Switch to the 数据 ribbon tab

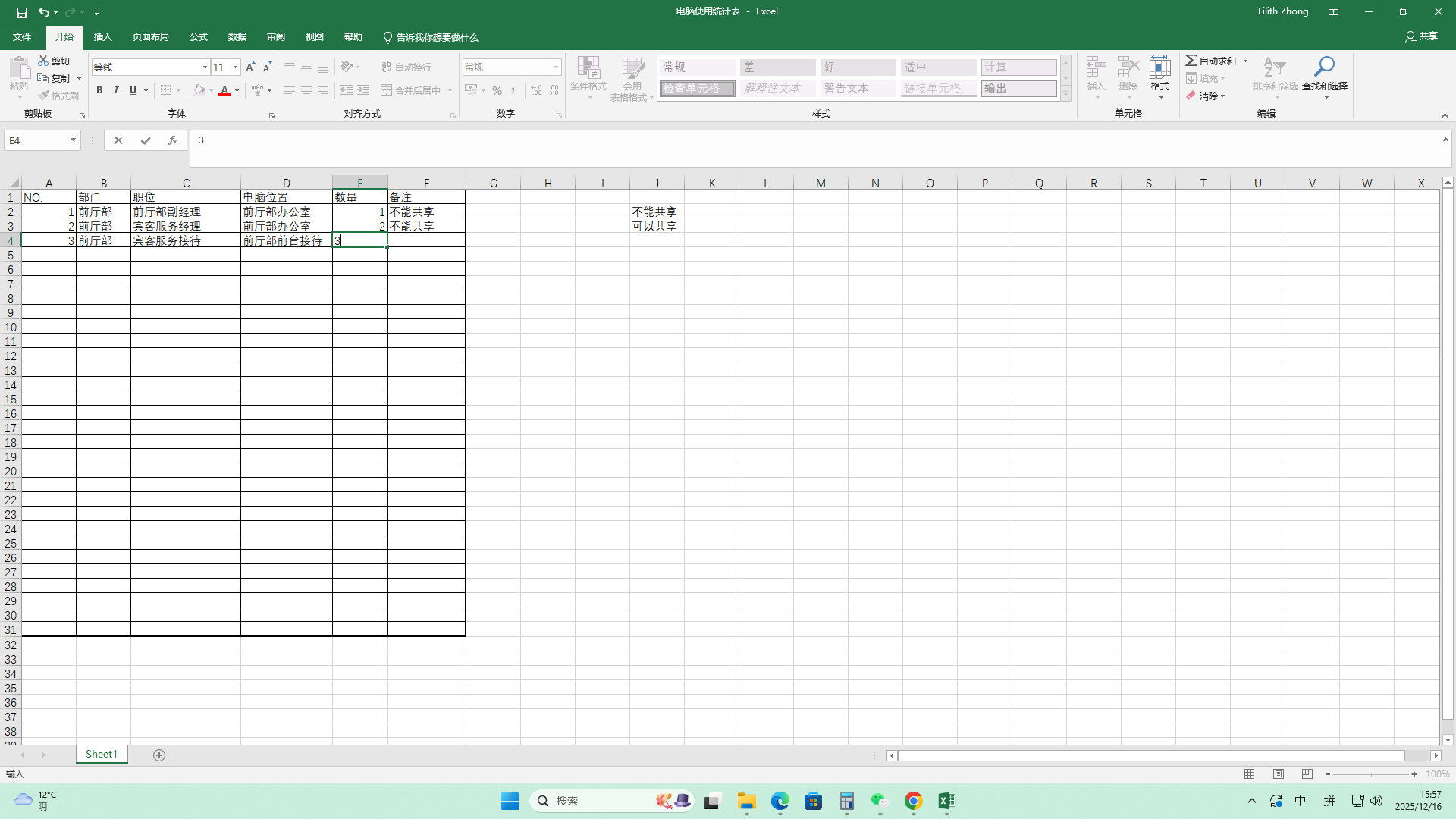tap(237, 37)
